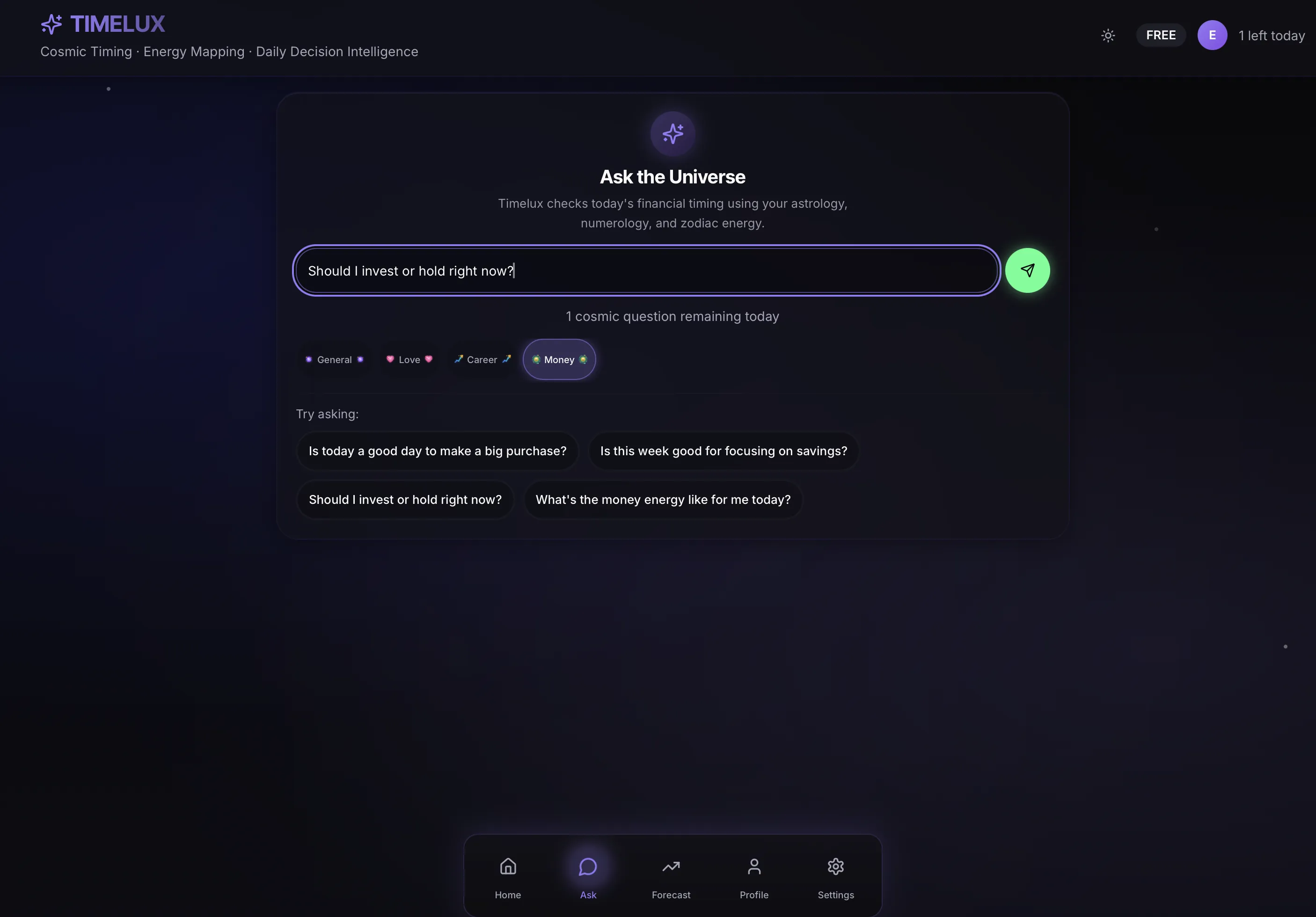Click the FREE plan badge
The width and height of the screenshot is (1316, 917).
click(x=1161, y=36)
